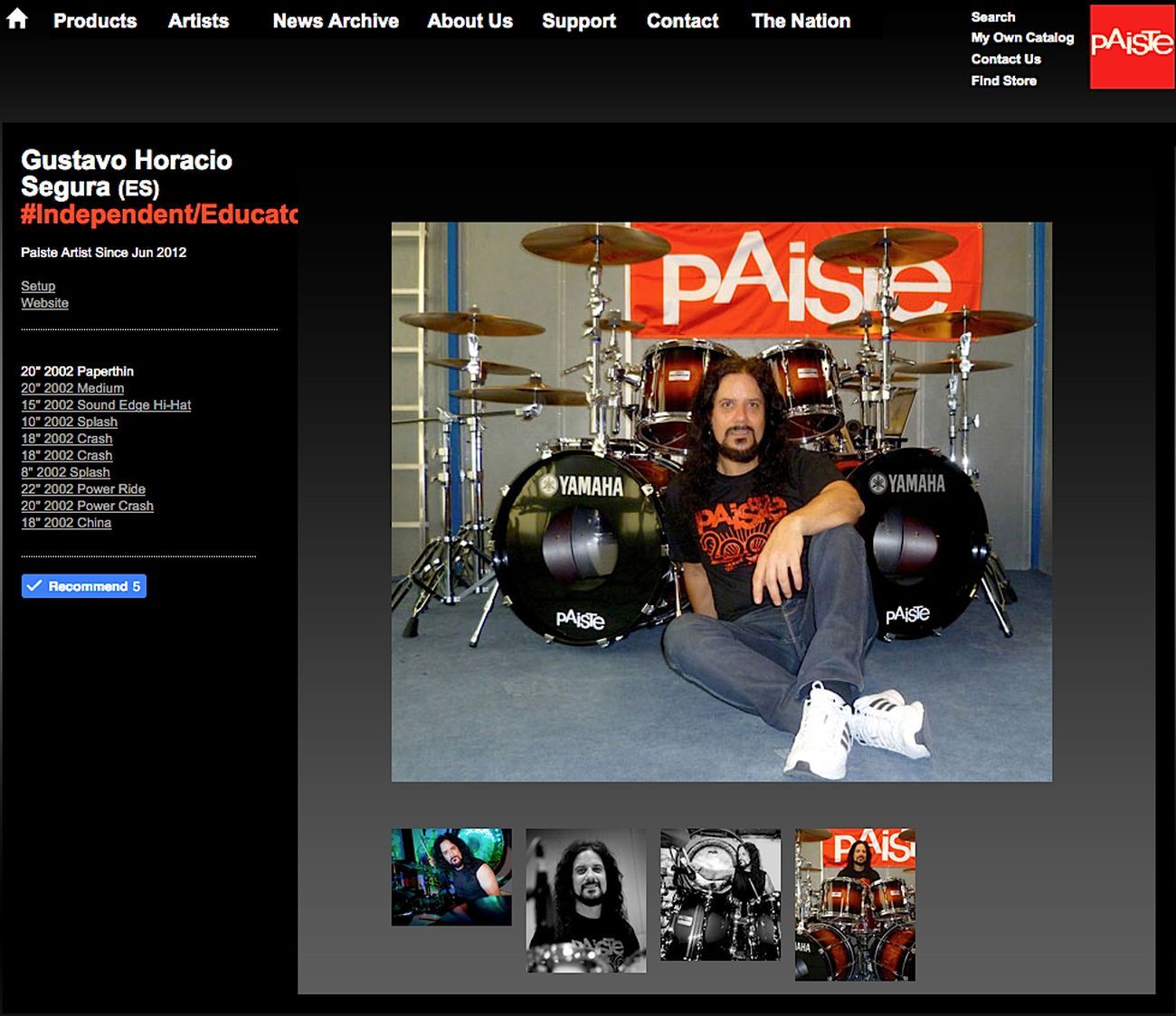This screenshot has height=1016, width=1176.
Task: Open the Products menu
Action: 95,21
